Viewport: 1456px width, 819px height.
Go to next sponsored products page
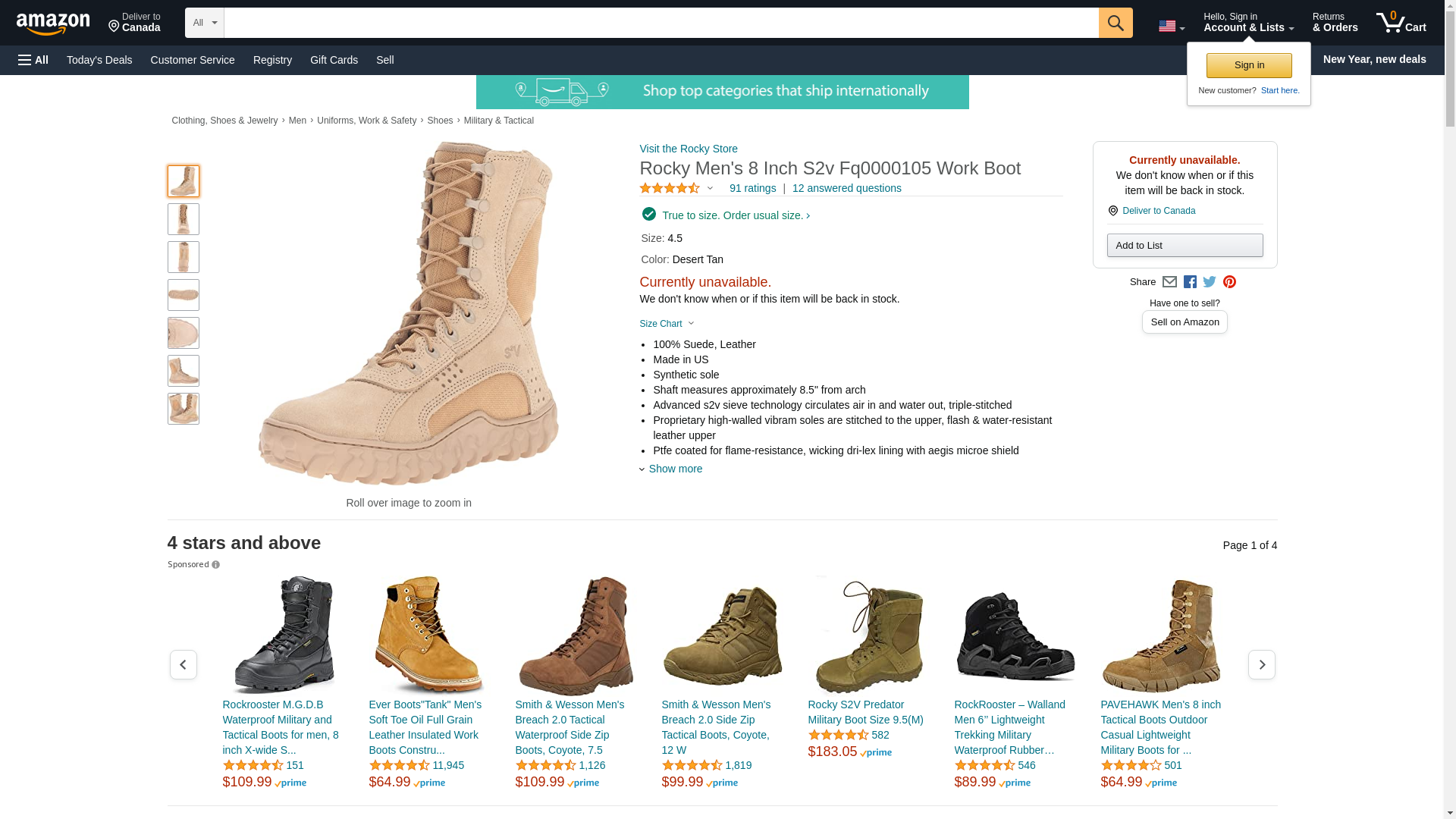pos(1261,665)
